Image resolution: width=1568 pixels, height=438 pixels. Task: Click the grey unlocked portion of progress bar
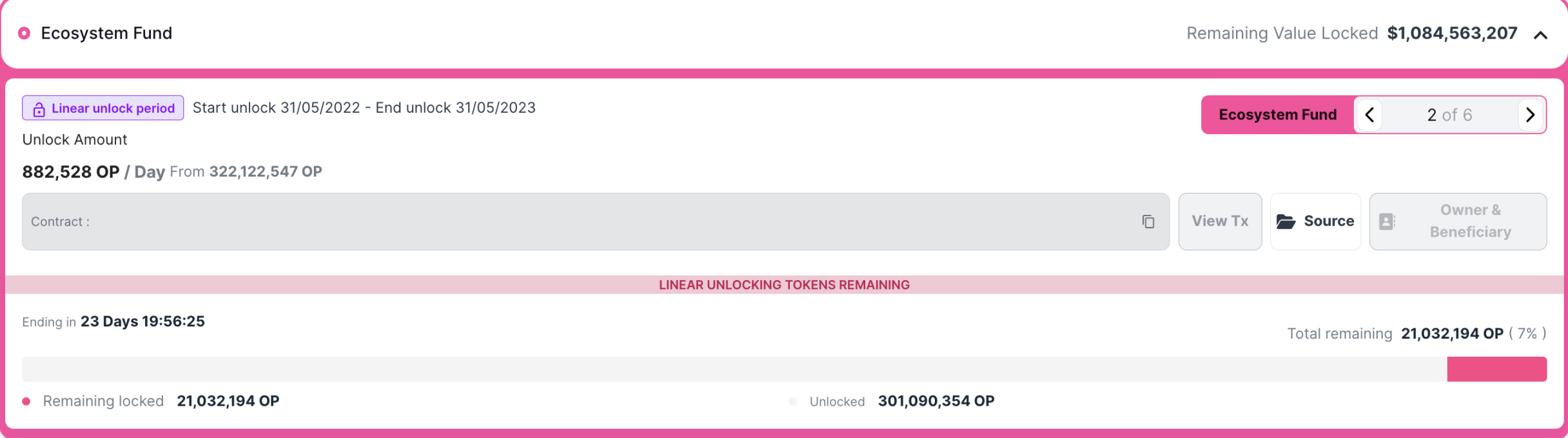[734, 369]
